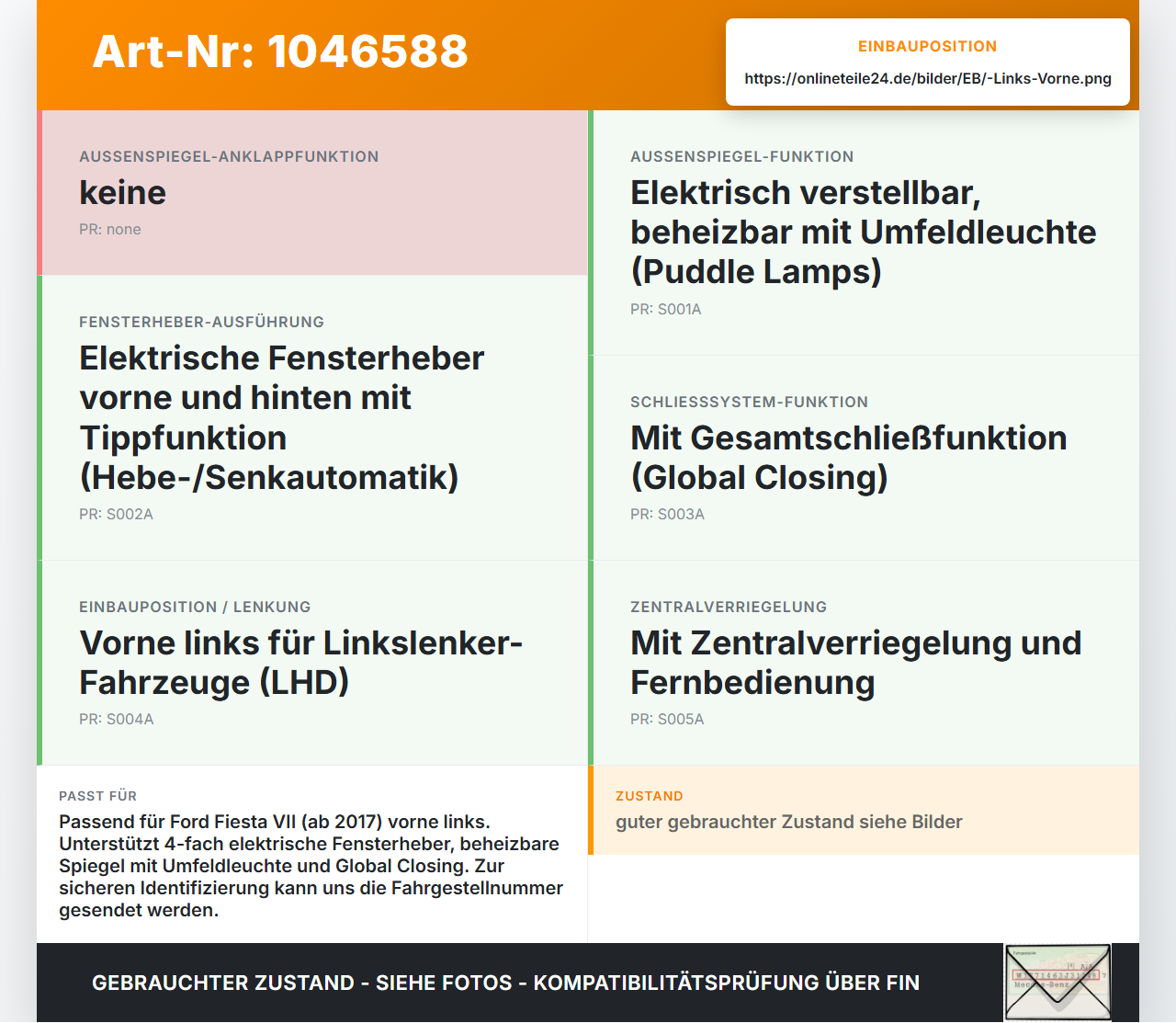Click the footer Kompatibilitätsprüfung über FIN banner
The height and width of the screenshot is (1023, 1176).
click(505, 983)
